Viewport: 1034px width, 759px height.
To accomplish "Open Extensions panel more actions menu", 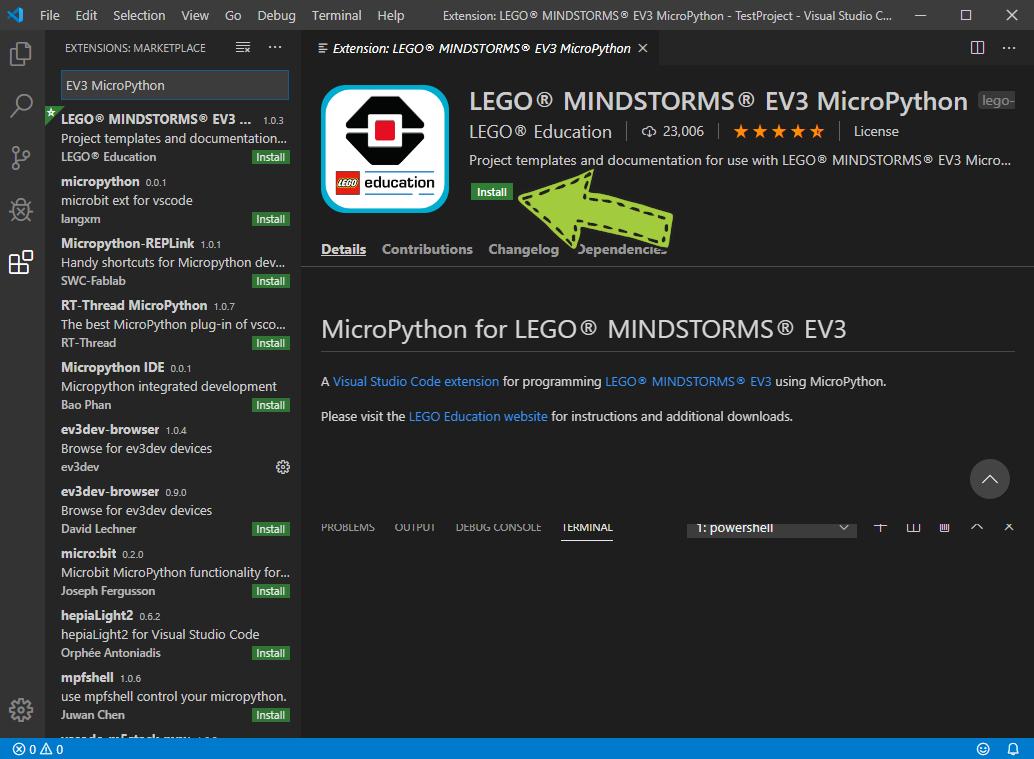I will click(275, 47).
